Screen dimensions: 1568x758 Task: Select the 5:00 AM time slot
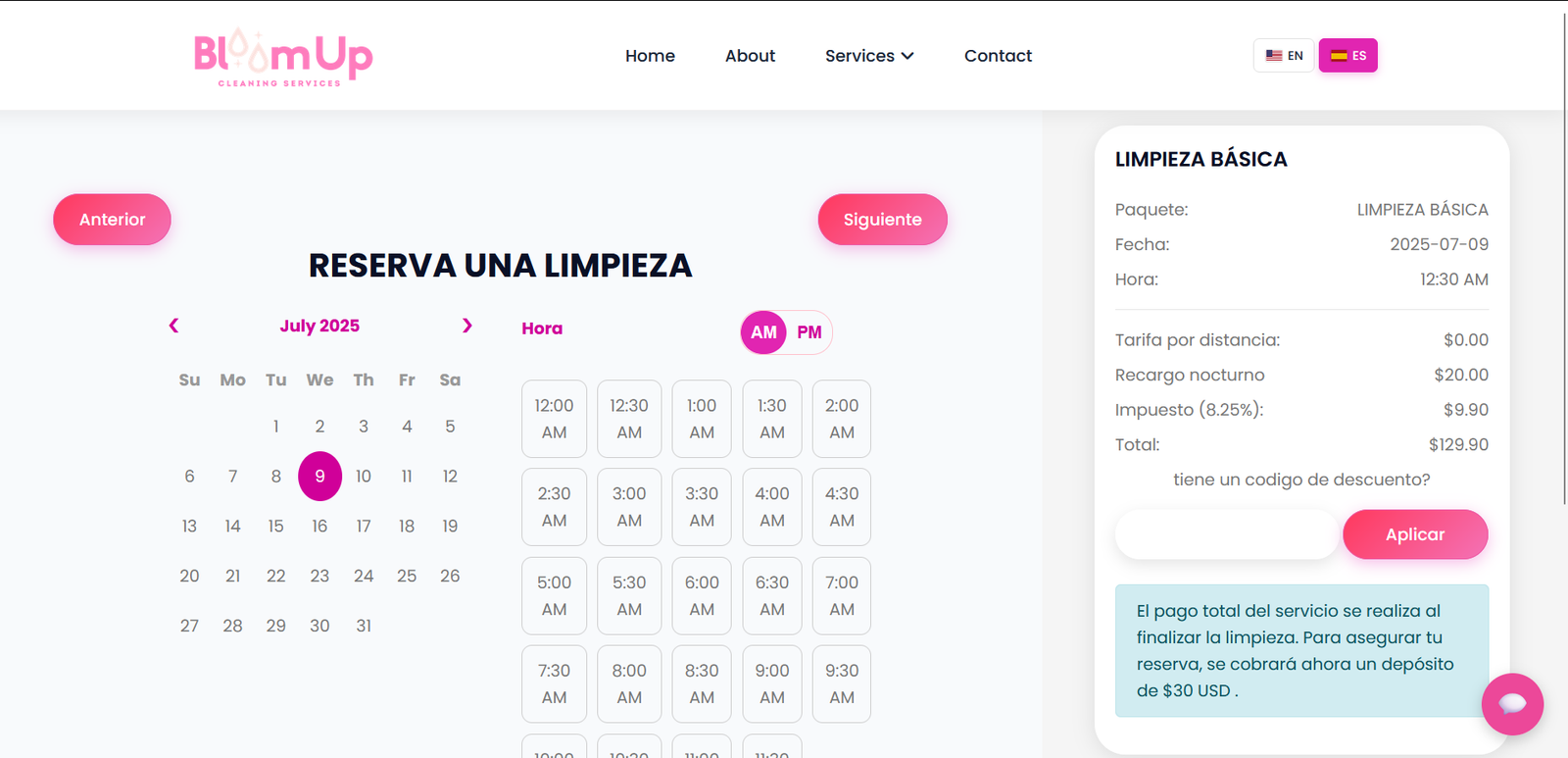click(x=554, y=596)
